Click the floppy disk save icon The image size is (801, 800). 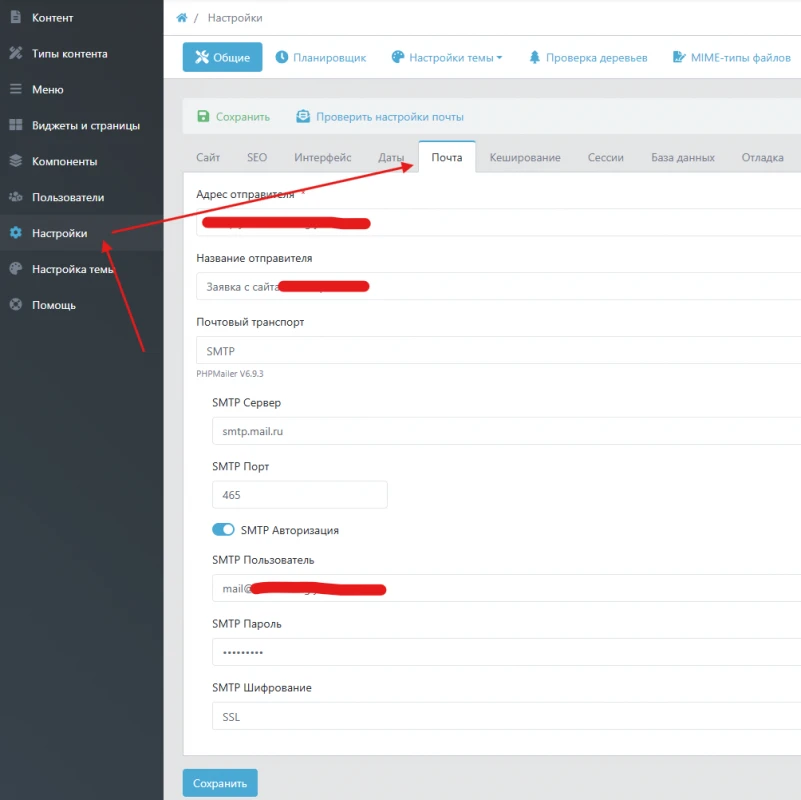click(204, 117)
